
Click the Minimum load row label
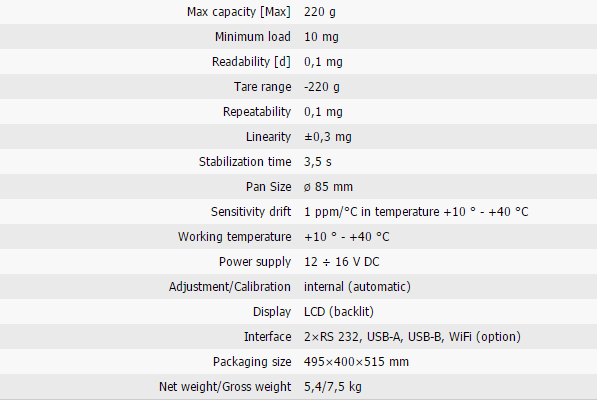pos(252,37)
